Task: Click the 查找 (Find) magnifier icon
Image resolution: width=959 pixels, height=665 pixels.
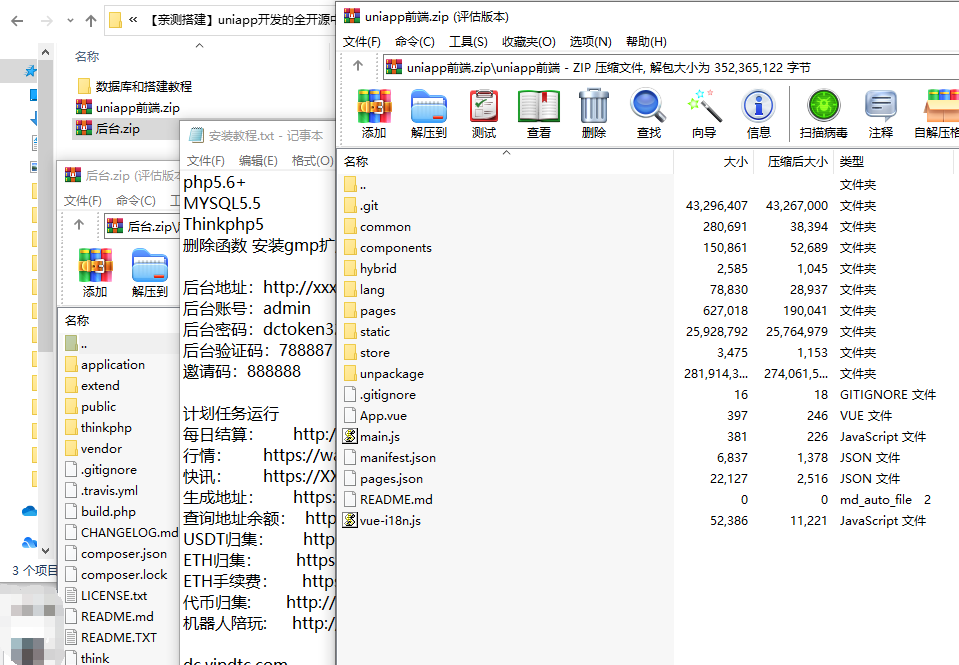Action: point(648,106)
